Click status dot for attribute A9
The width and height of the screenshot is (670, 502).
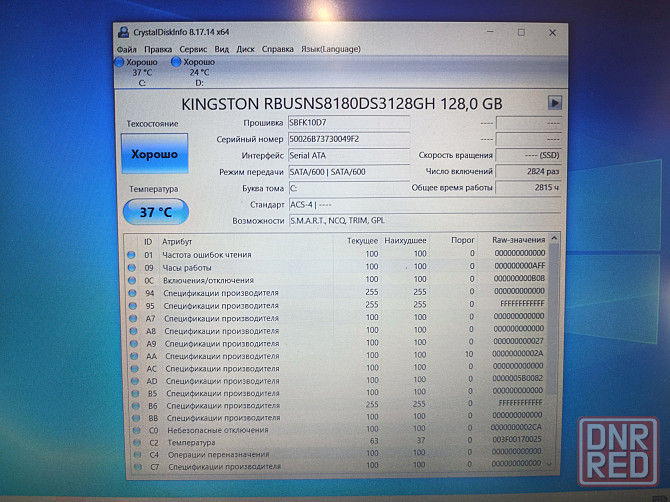[134, 343]
